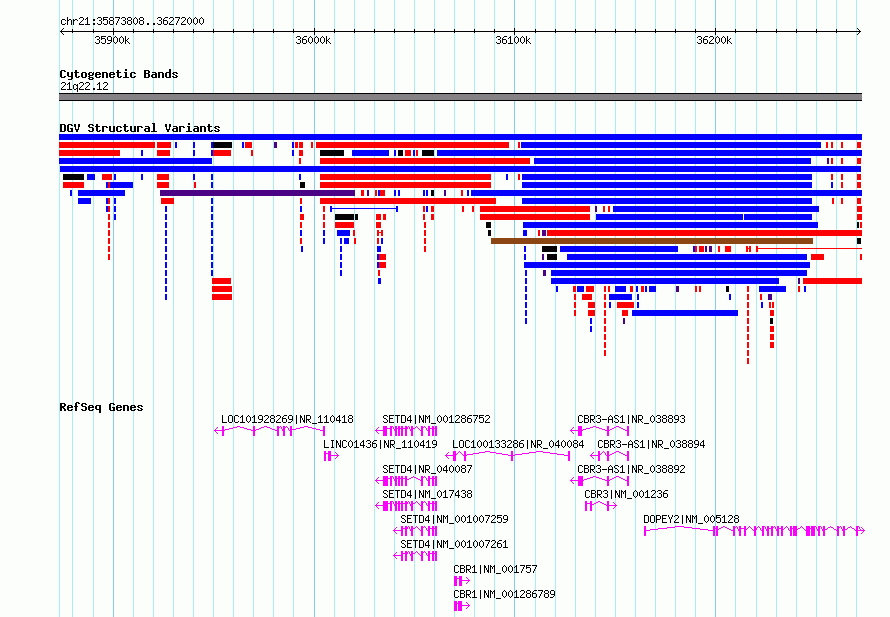
Task: Click the LOC100133286|NR_040084 gene label
Action: click(518, 444)
